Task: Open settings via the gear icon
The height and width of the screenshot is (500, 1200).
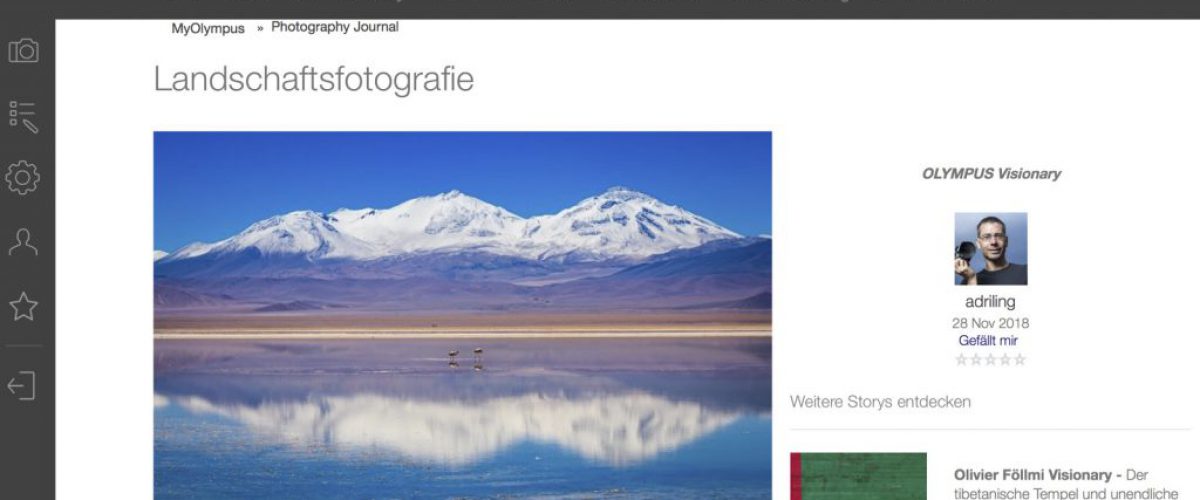Action: pyautogui.click(x=23, y=178)
